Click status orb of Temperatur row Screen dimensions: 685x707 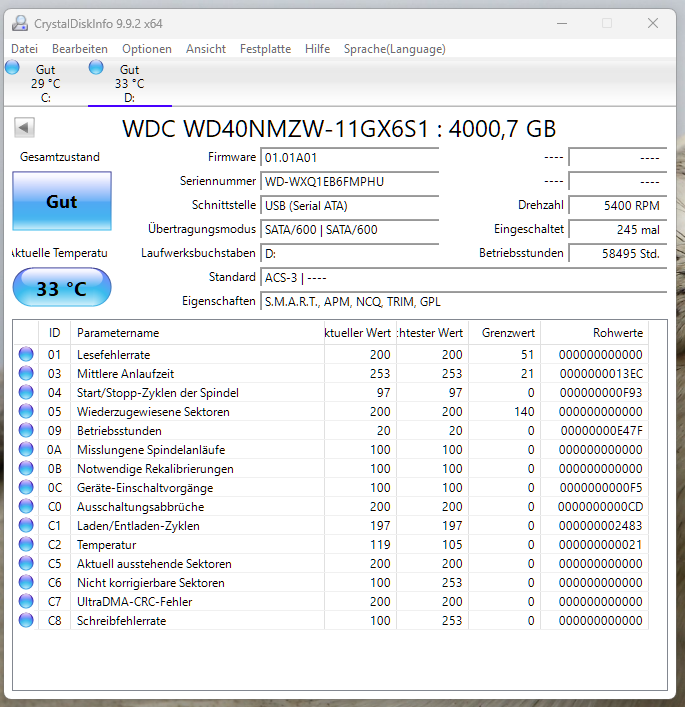[x=26, y=544]
